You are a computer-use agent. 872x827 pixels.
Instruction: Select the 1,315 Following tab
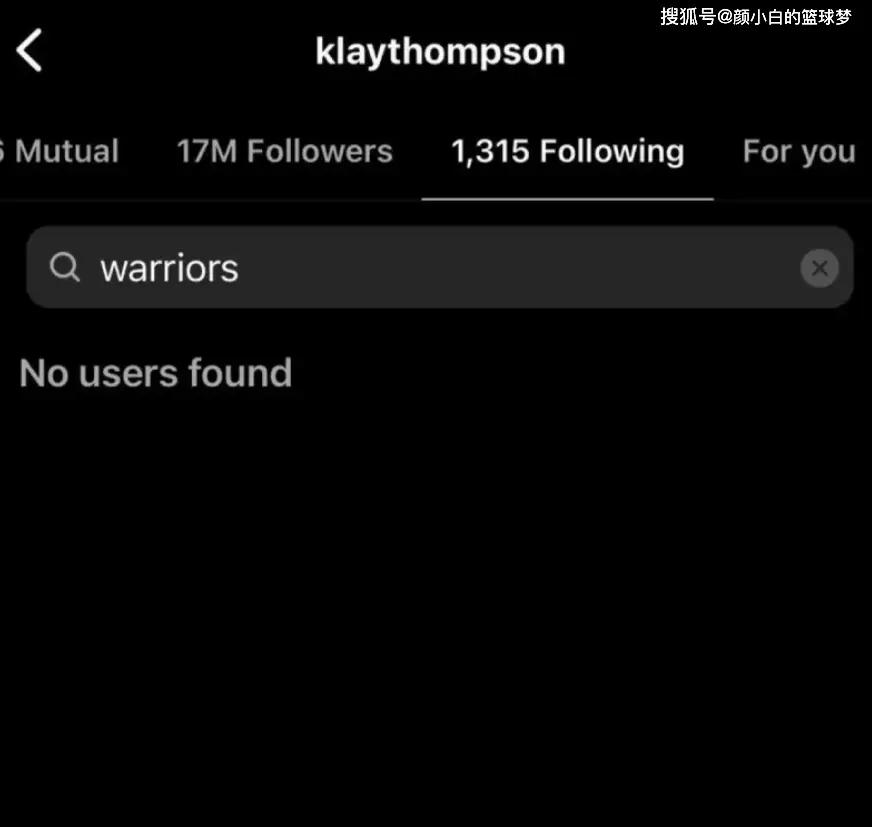click(x=568, y=152)
